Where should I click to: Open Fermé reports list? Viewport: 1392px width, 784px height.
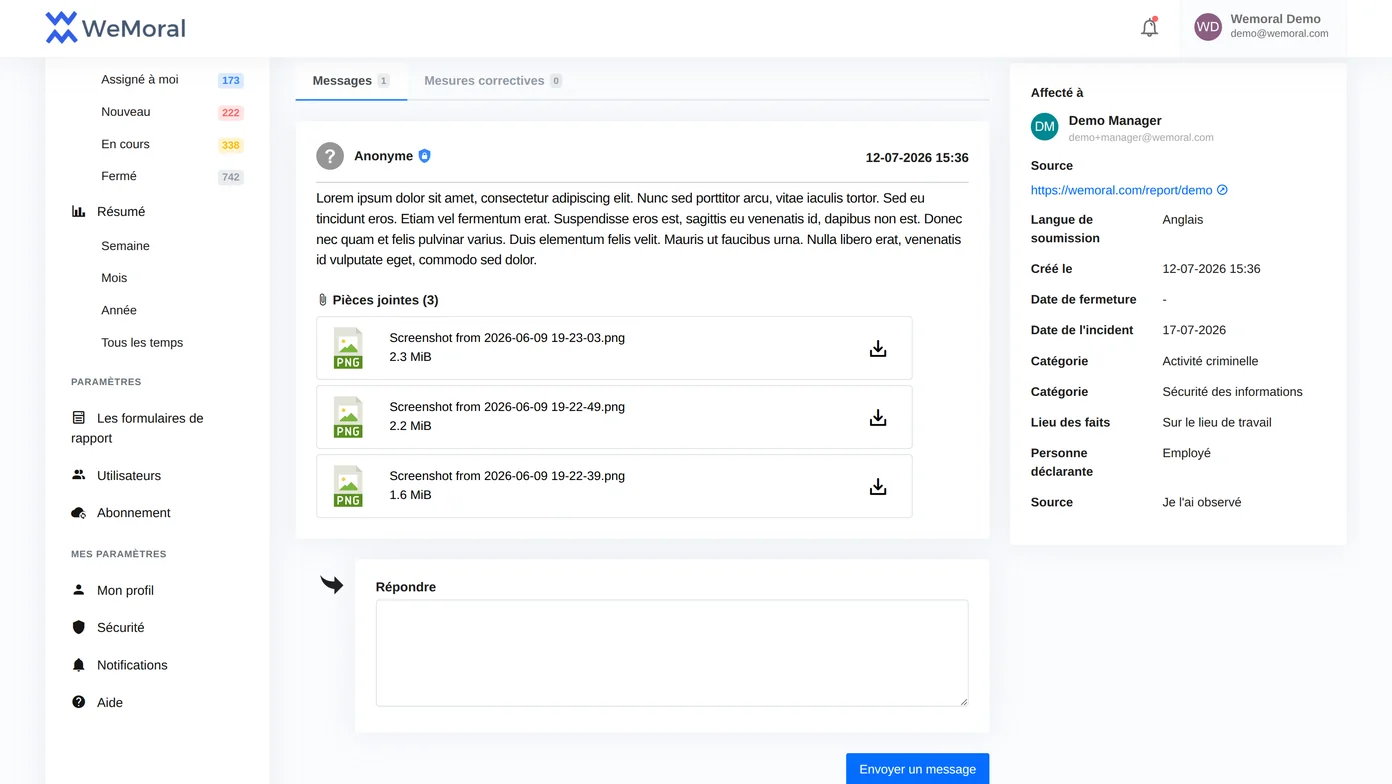(x=119, y=176)
